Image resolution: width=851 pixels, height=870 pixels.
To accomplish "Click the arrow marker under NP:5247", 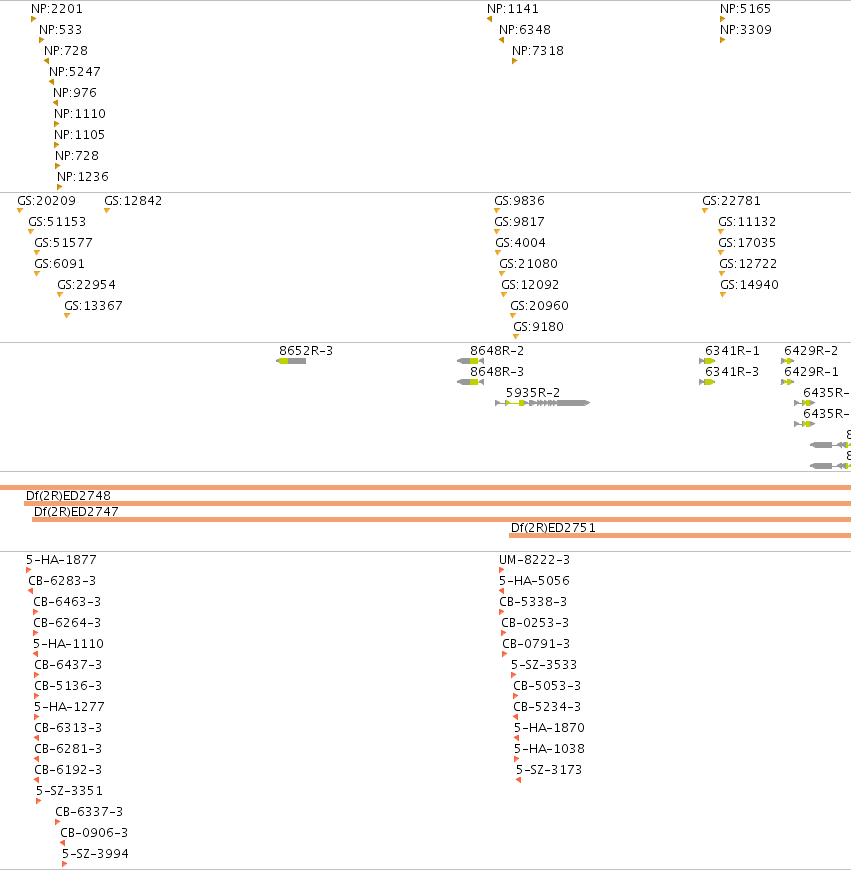I will (52, 82).
